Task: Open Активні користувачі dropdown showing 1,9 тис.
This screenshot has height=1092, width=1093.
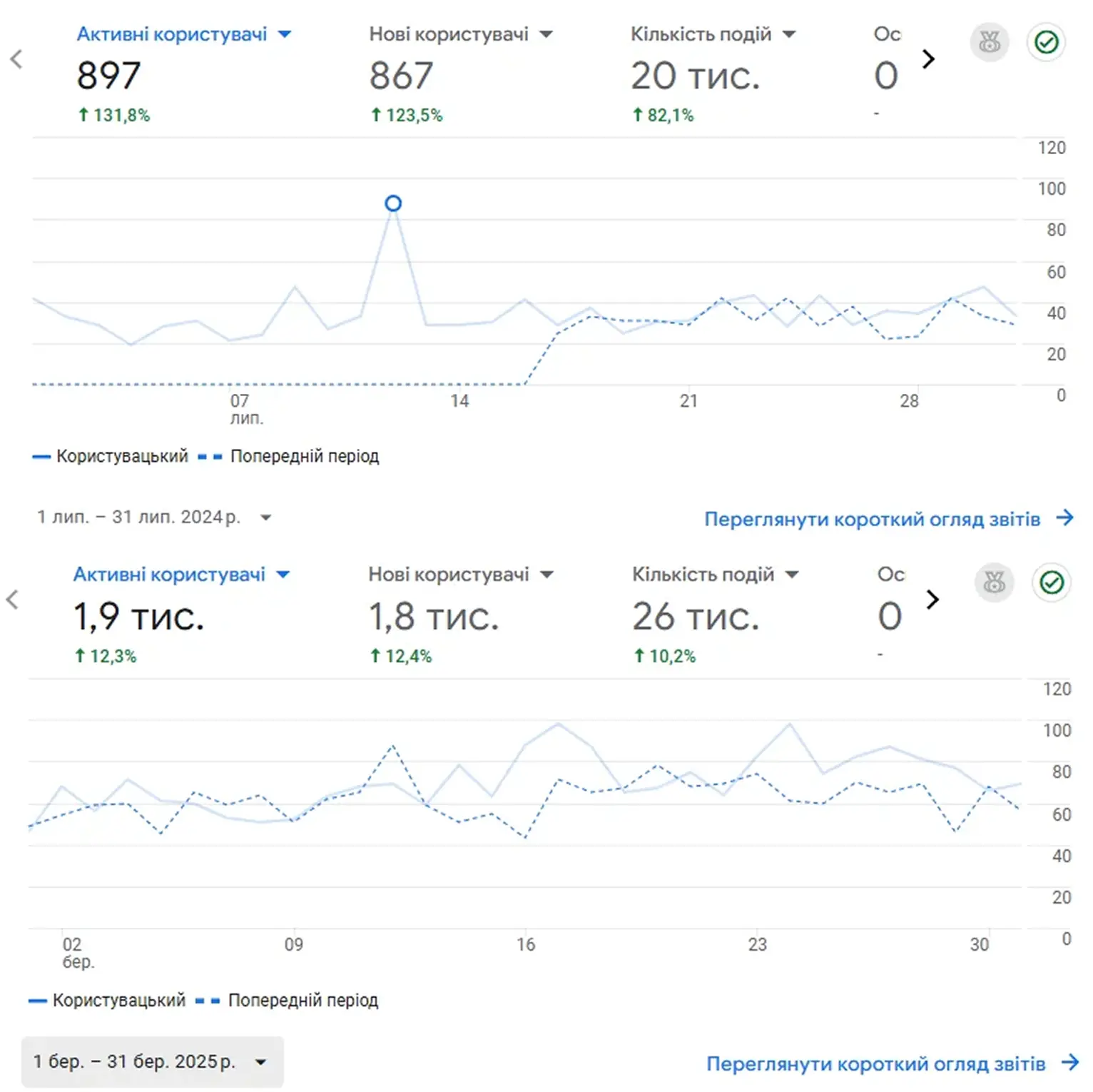Action: click(283, 575)
